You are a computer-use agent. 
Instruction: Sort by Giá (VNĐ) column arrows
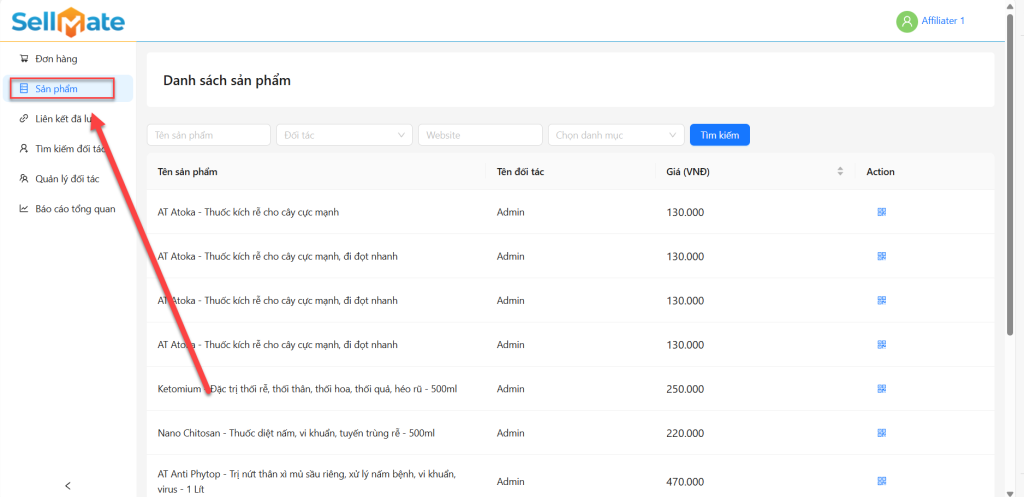pos(840,172)
